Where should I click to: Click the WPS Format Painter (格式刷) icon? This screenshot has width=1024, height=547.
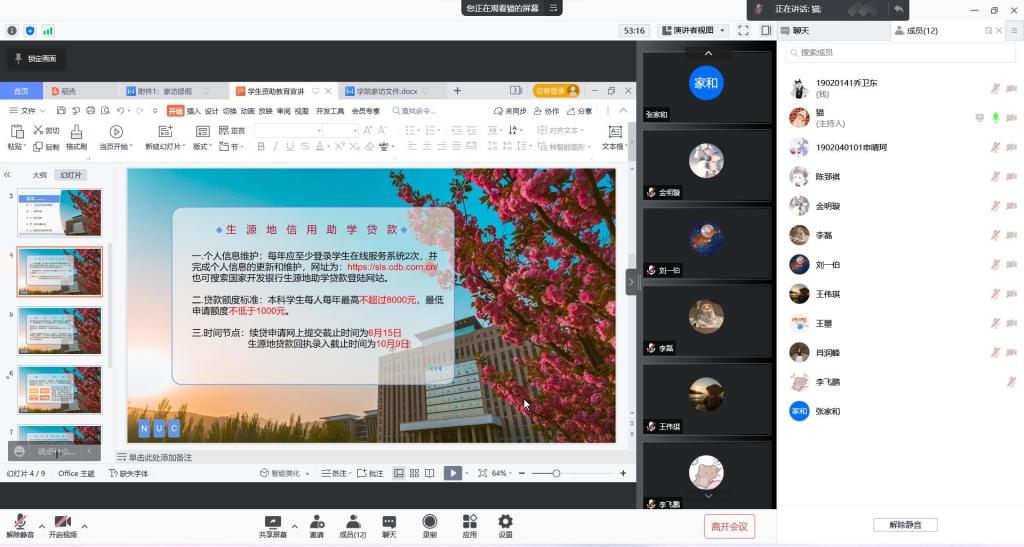[76, 132]
